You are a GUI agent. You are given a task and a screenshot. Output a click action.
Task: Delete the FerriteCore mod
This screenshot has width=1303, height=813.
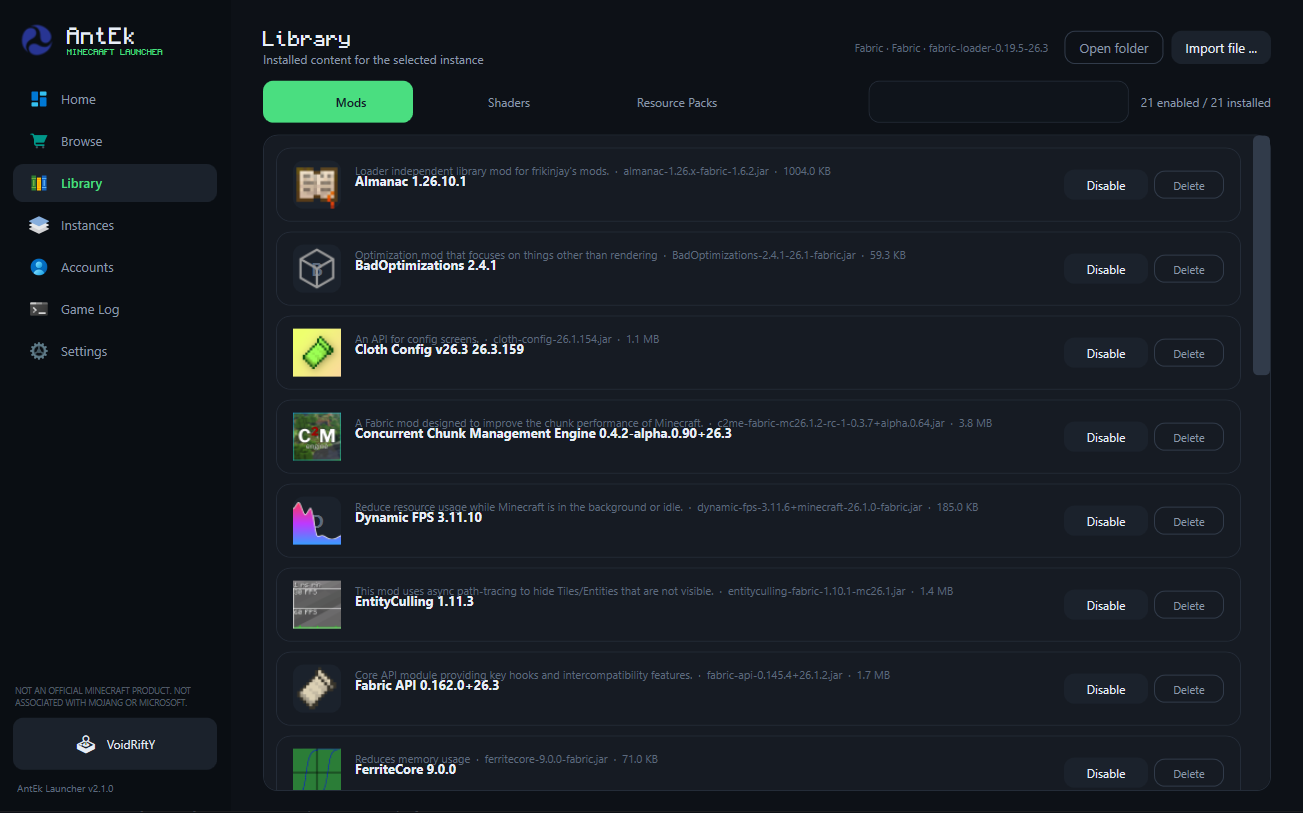[1189, 773]
